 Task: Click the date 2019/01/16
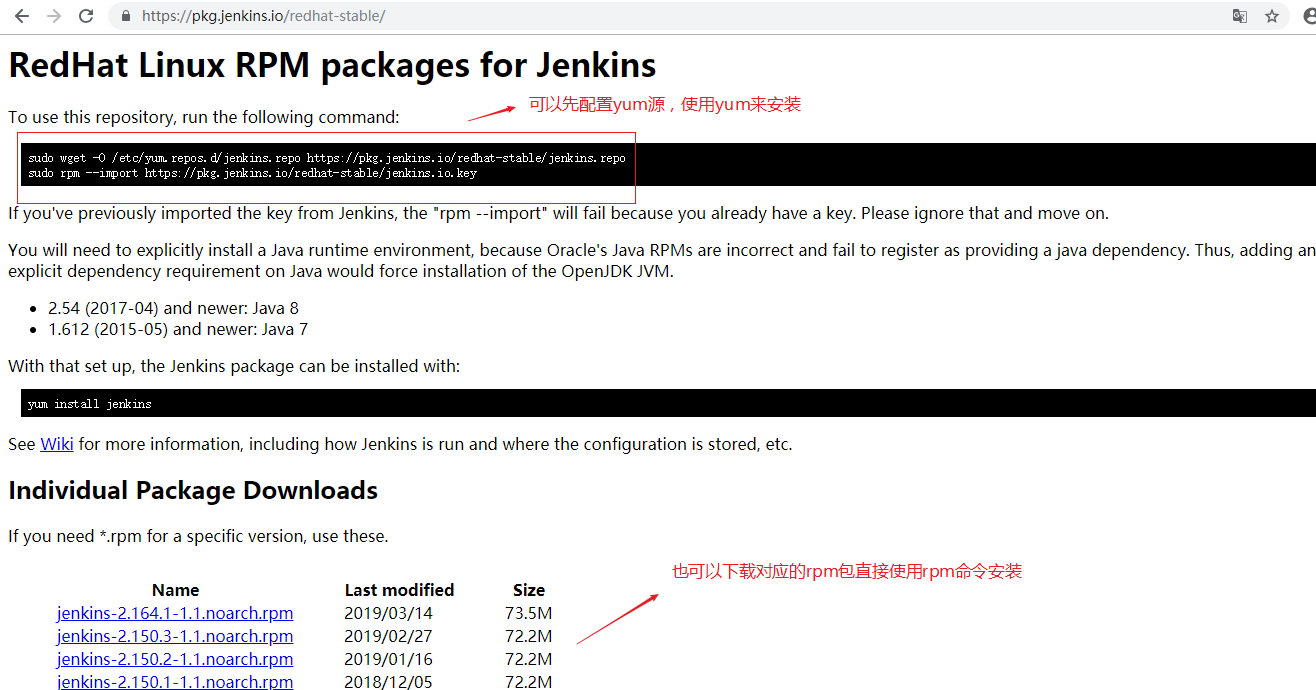388,659
